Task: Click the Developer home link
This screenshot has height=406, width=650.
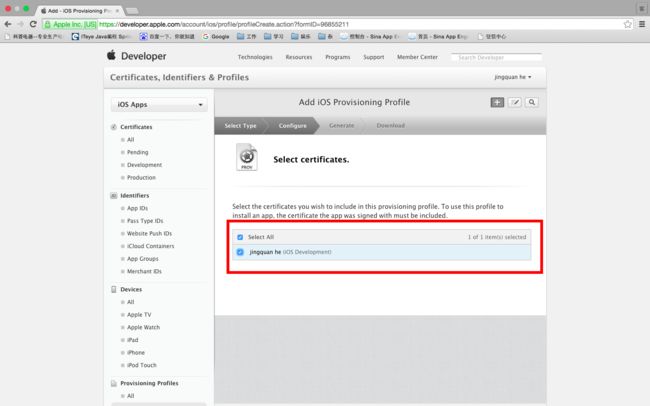Action: (143, 56)
